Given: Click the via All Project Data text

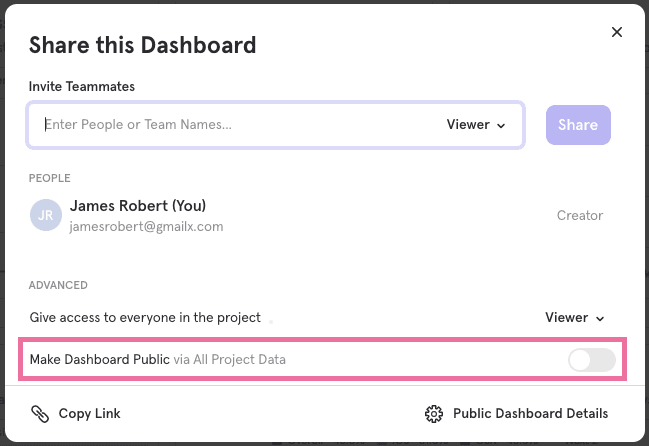Looking at the screenshot, I should 229,360.
